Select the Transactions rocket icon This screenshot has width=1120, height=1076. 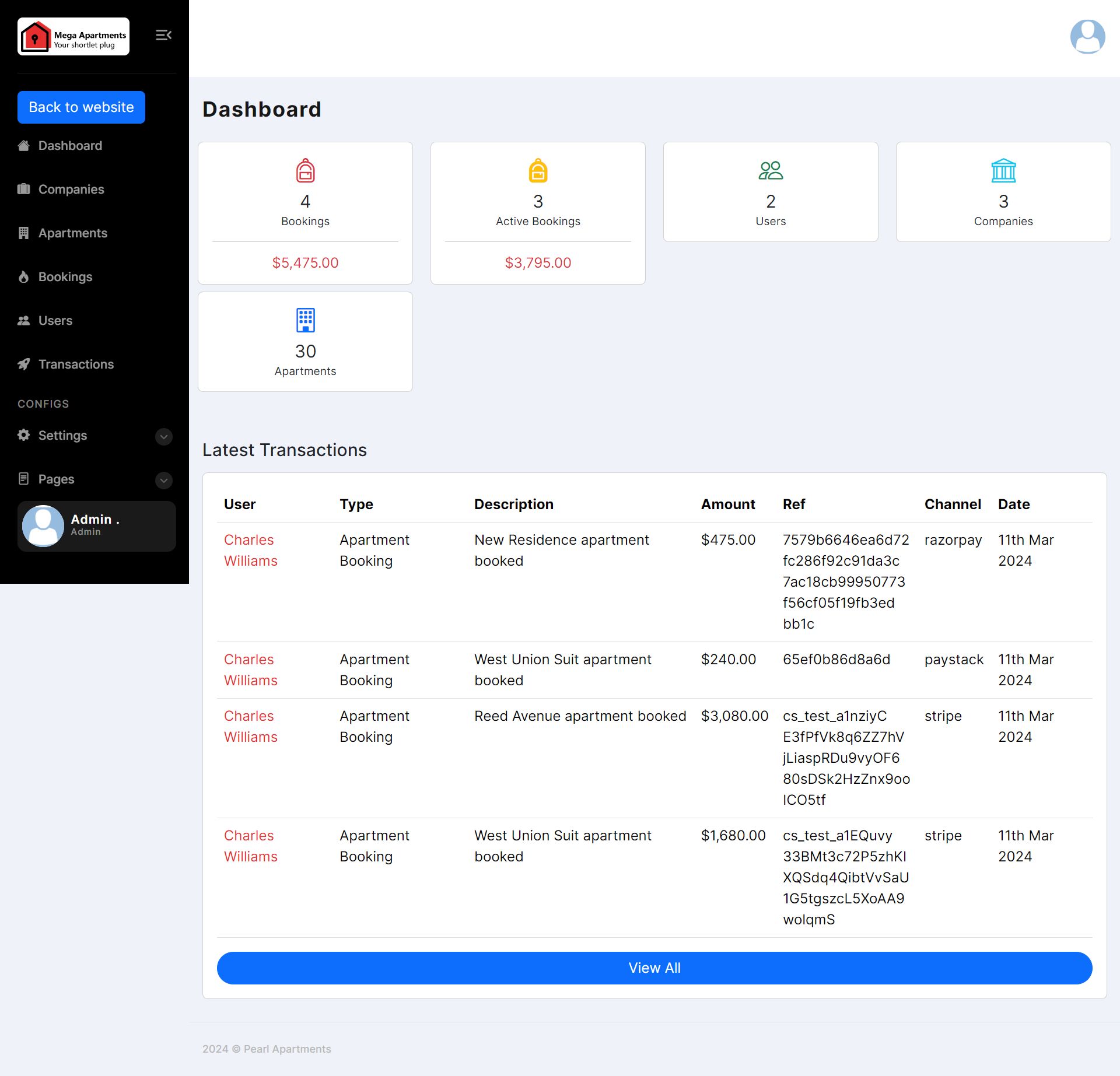click(x=23, y=364)
